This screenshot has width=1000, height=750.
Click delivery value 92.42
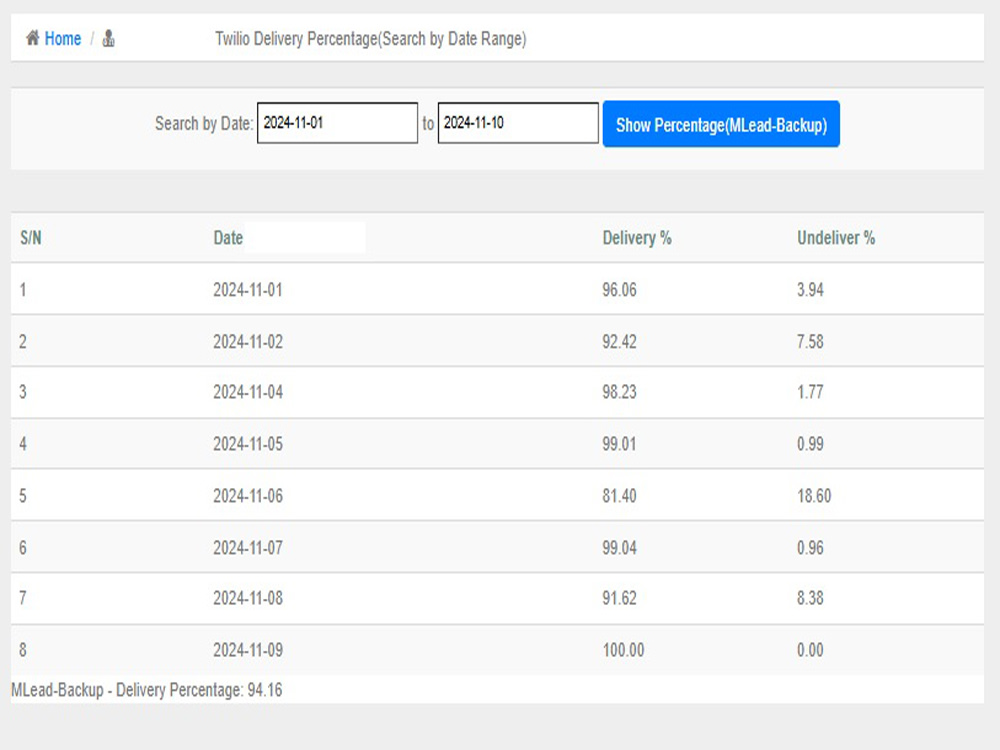point(619,342)
